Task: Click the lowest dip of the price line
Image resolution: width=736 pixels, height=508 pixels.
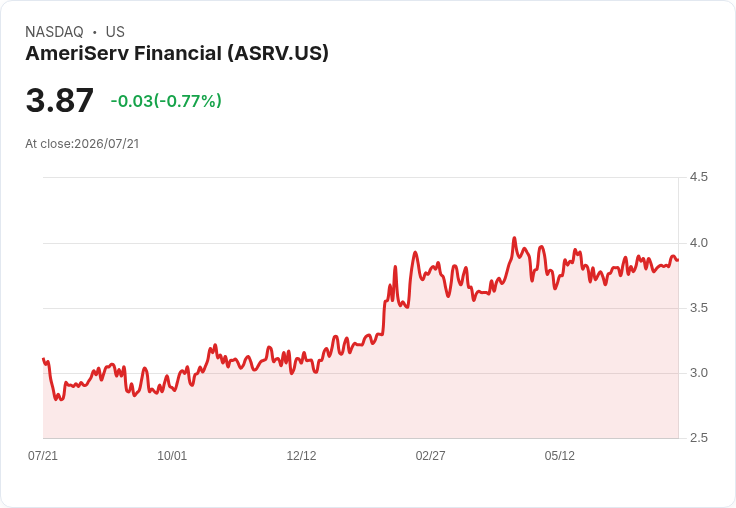Action: point(58,399)
